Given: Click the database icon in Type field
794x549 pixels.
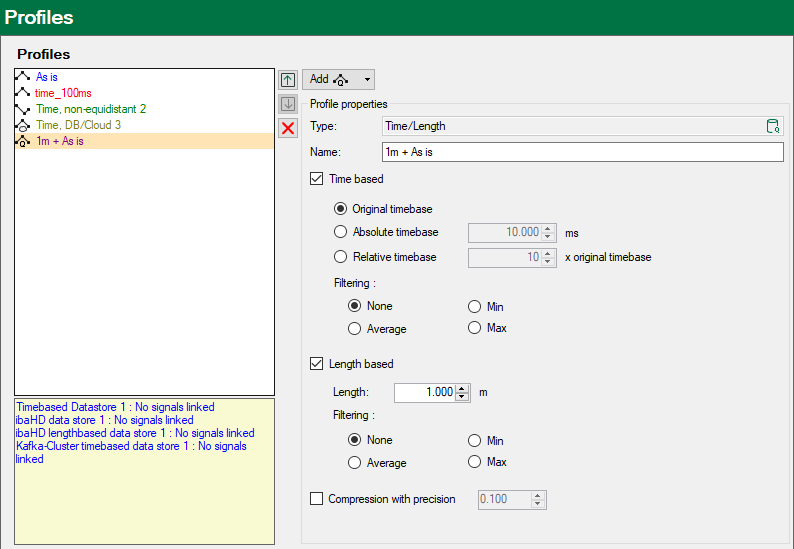Looking at the screenshot, I should tap(772, 126).
